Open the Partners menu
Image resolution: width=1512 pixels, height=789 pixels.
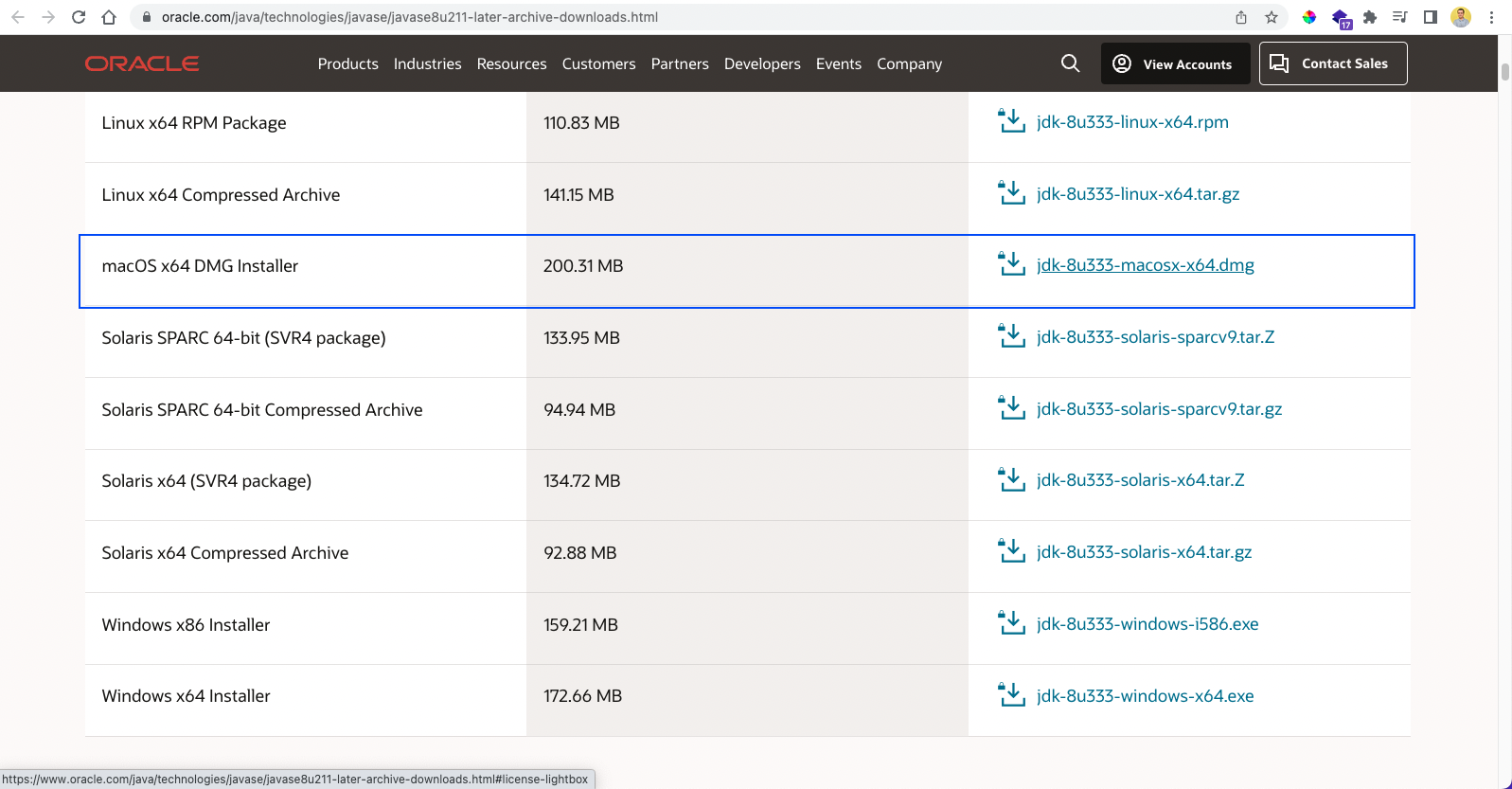[680, 63]
